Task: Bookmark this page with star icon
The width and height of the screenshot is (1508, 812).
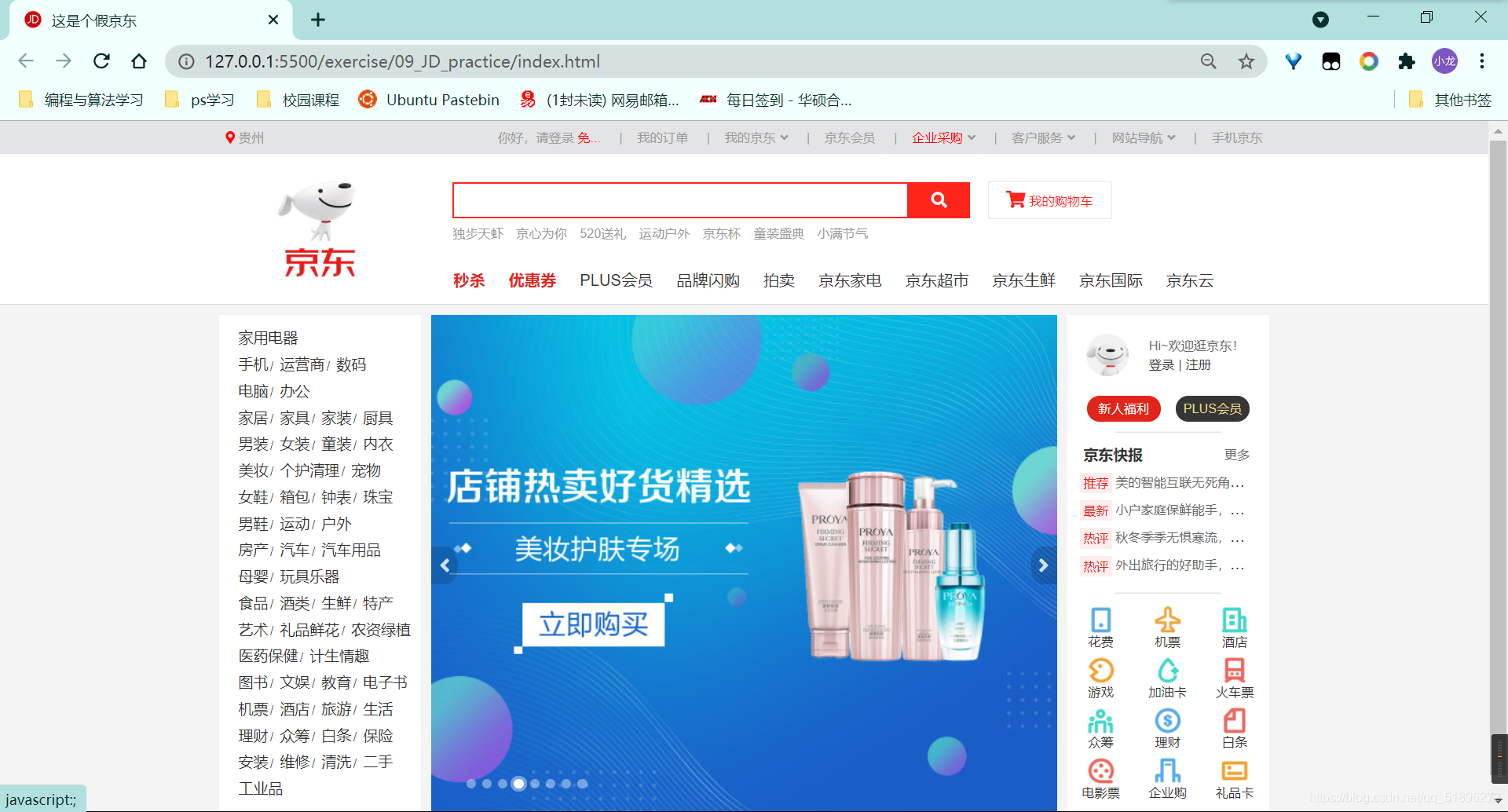Action: click(x=1246, y=61)
